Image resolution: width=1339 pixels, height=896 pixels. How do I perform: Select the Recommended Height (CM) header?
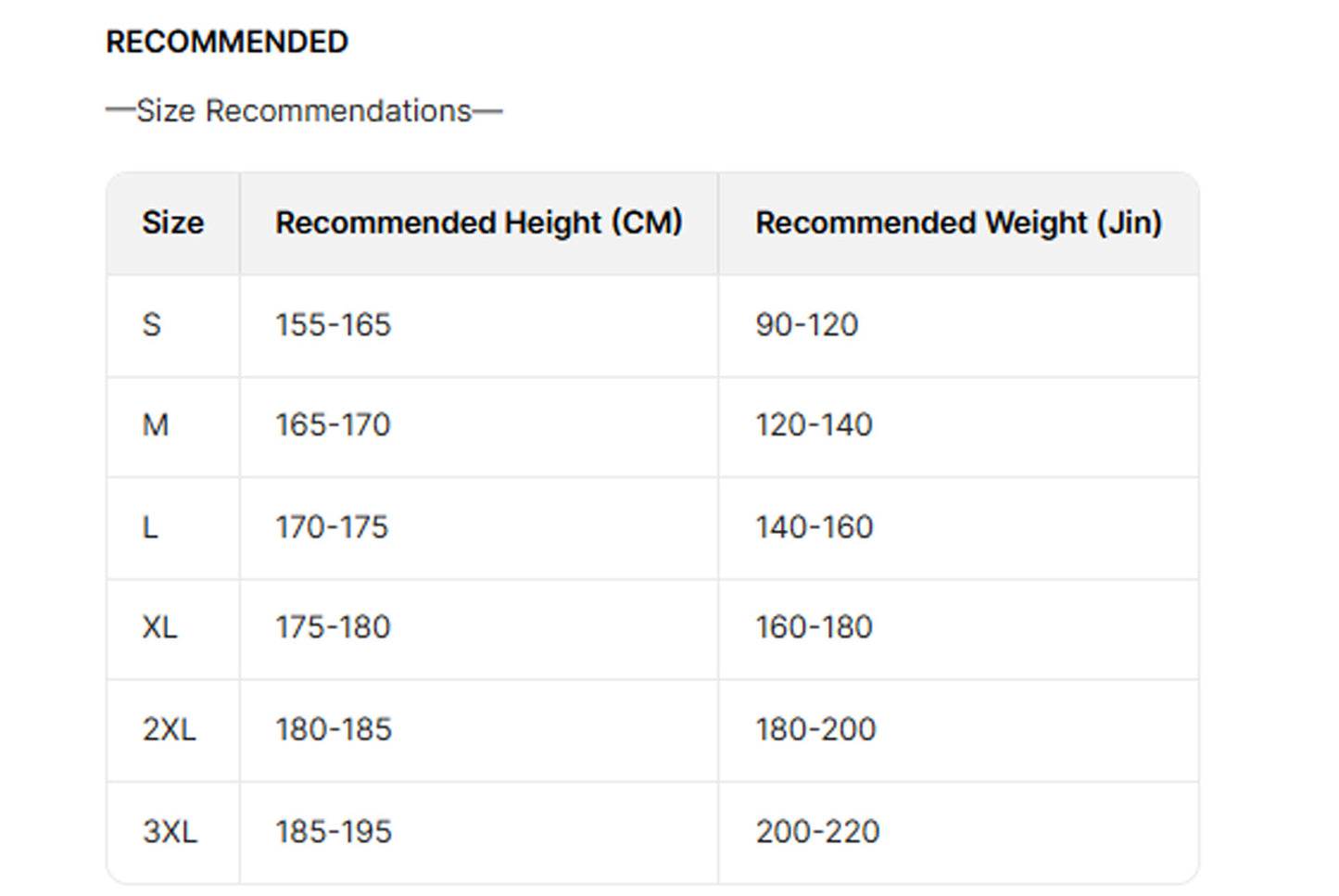pos(478,223)
